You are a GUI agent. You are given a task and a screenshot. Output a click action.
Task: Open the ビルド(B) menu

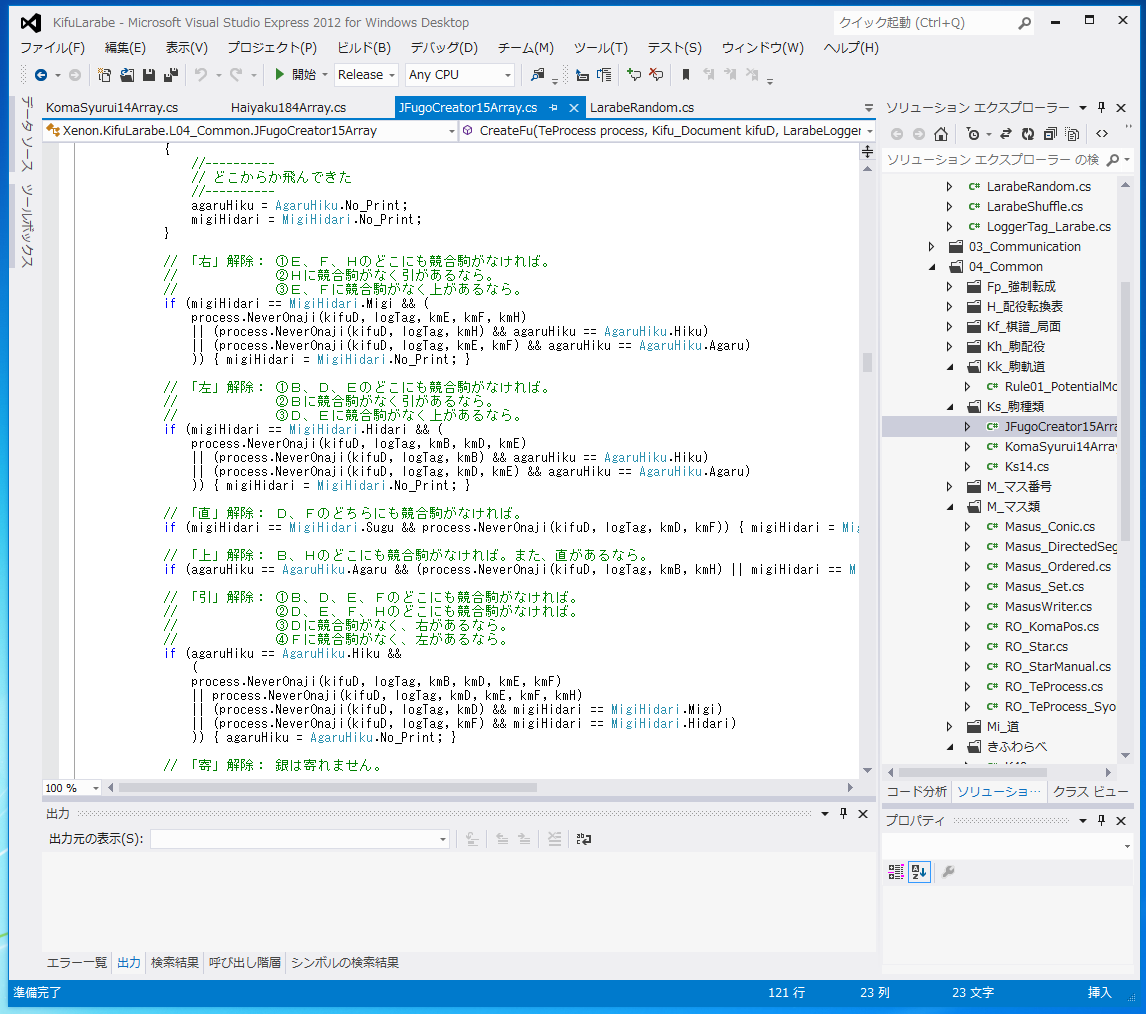click(364, 48)
